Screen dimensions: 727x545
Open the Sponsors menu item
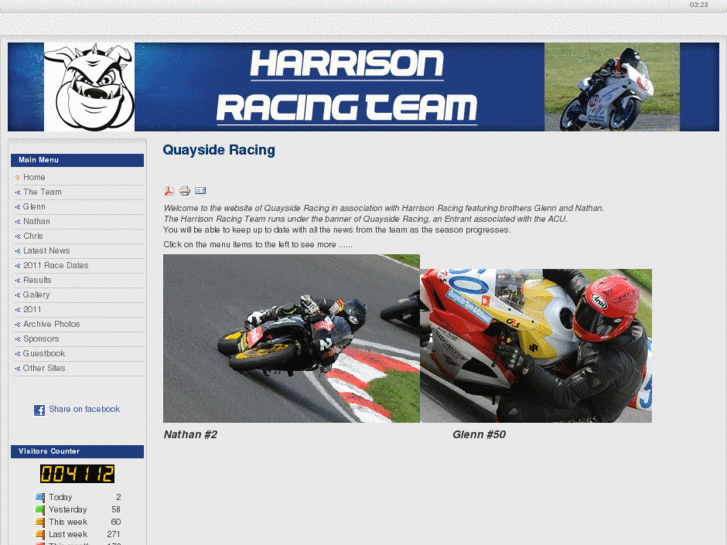pyautogui.click(x=41, y=339)
